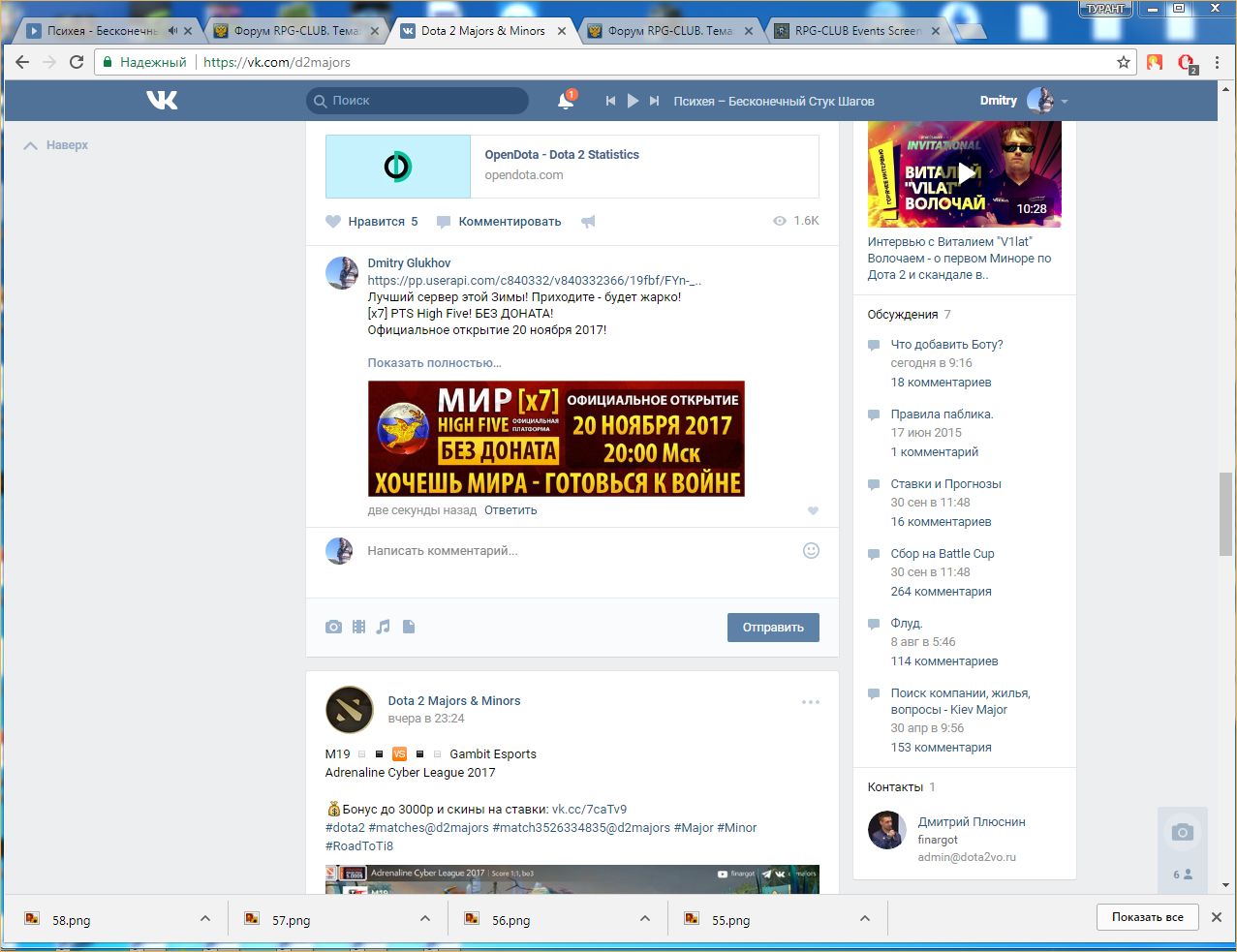The height and width of the screenshot is (952, 1237).
Task: Attach audio with the music note icon
Action: pyautogui.click(x=384, y=627)
